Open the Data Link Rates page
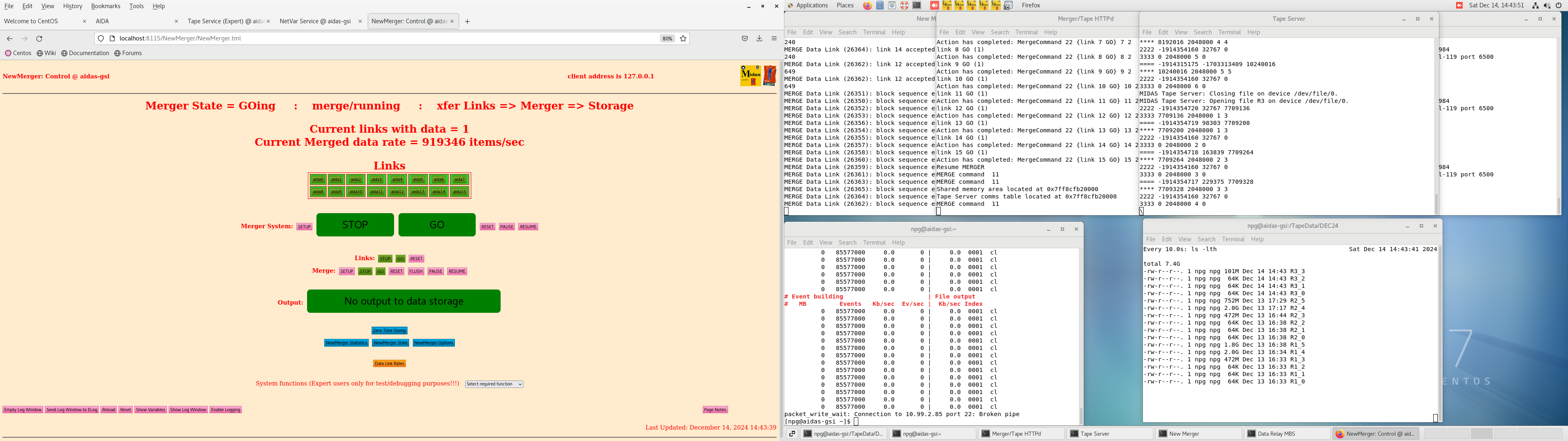 [389, 364]
